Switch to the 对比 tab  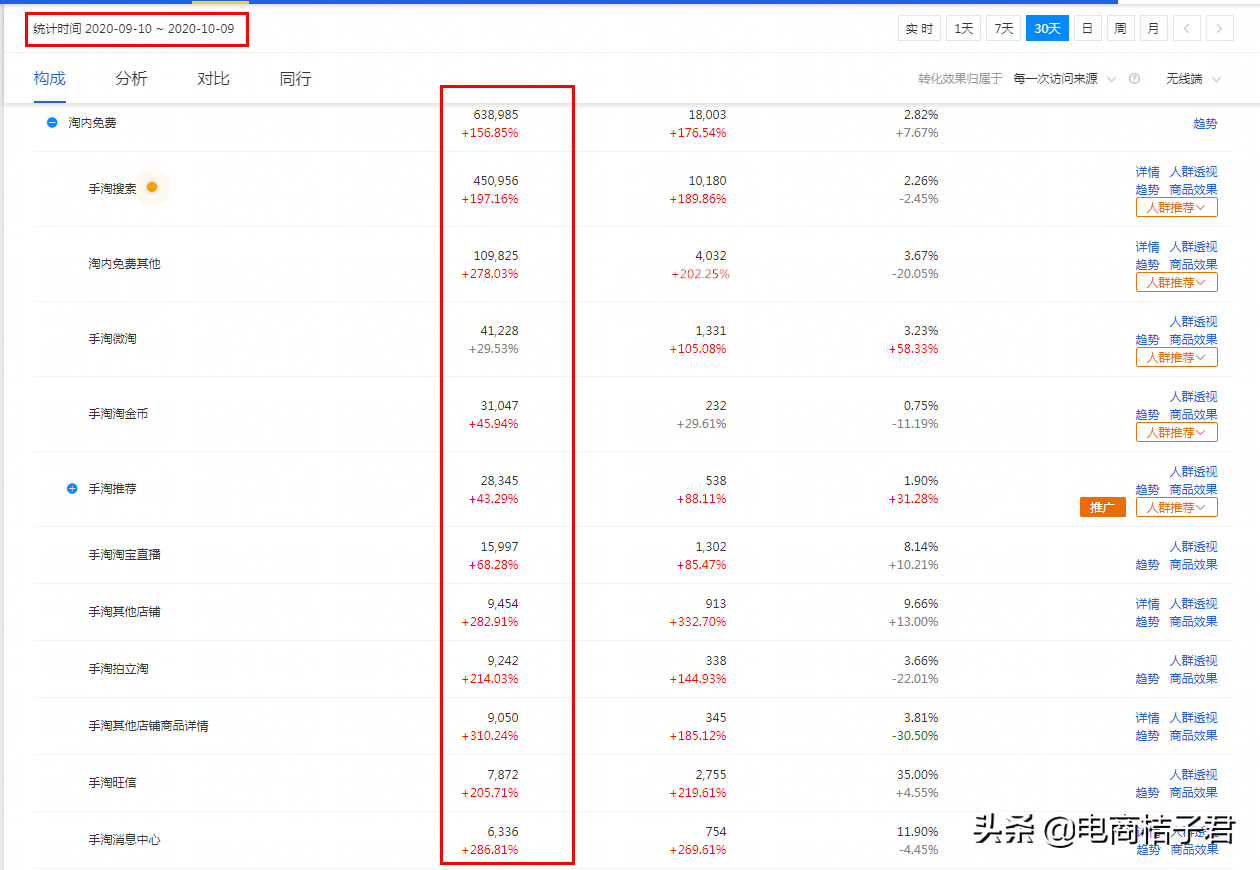tap(213, 78)
